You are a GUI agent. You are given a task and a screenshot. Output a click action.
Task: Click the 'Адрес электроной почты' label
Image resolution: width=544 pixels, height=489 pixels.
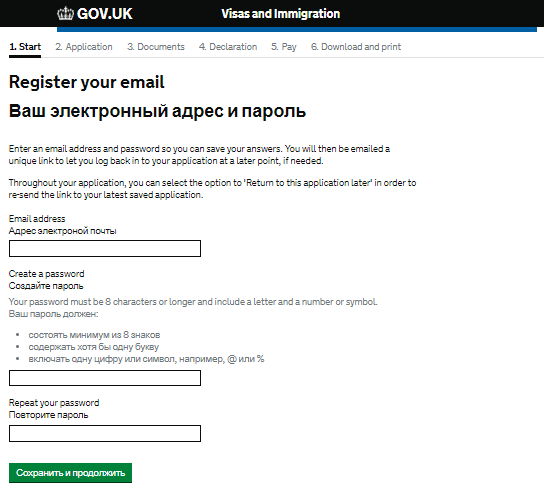(x=62, y=231)
